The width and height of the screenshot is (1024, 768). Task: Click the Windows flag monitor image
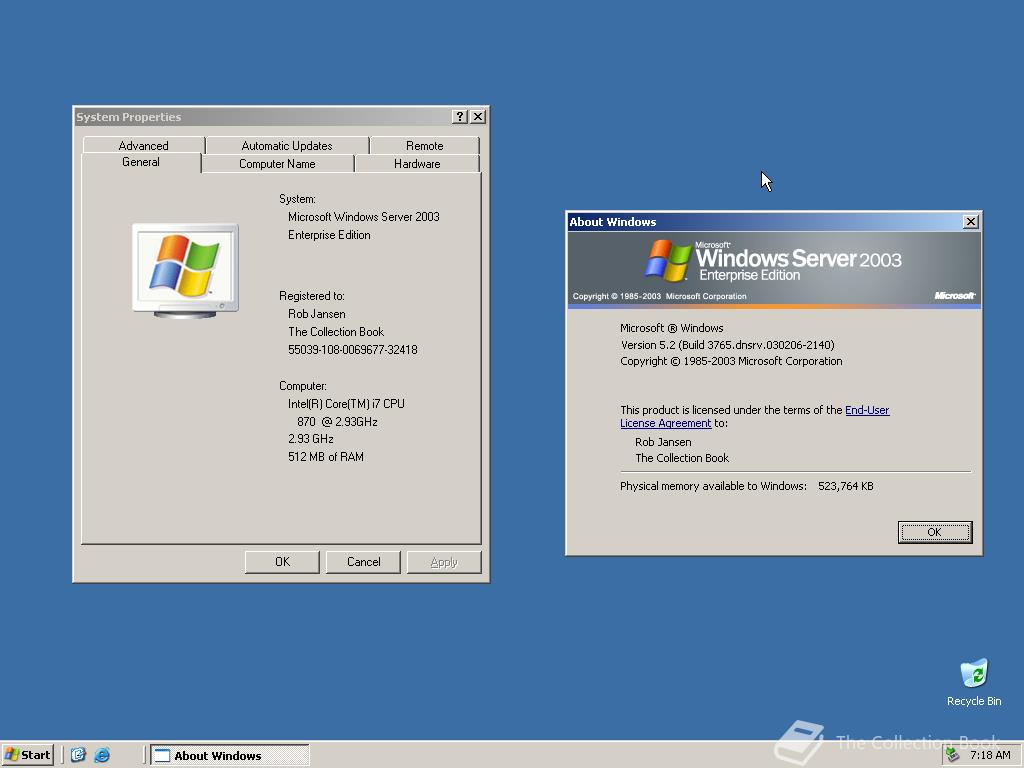185,270
